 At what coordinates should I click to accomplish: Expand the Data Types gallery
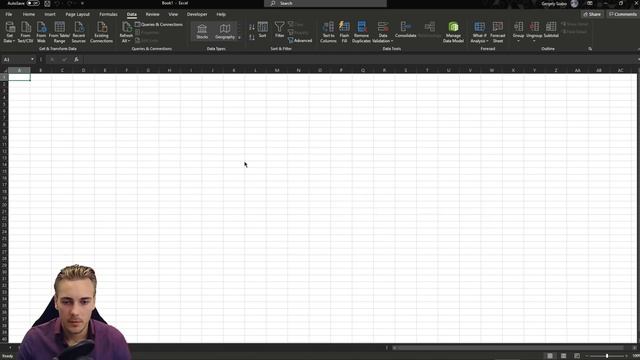point(239,37)
